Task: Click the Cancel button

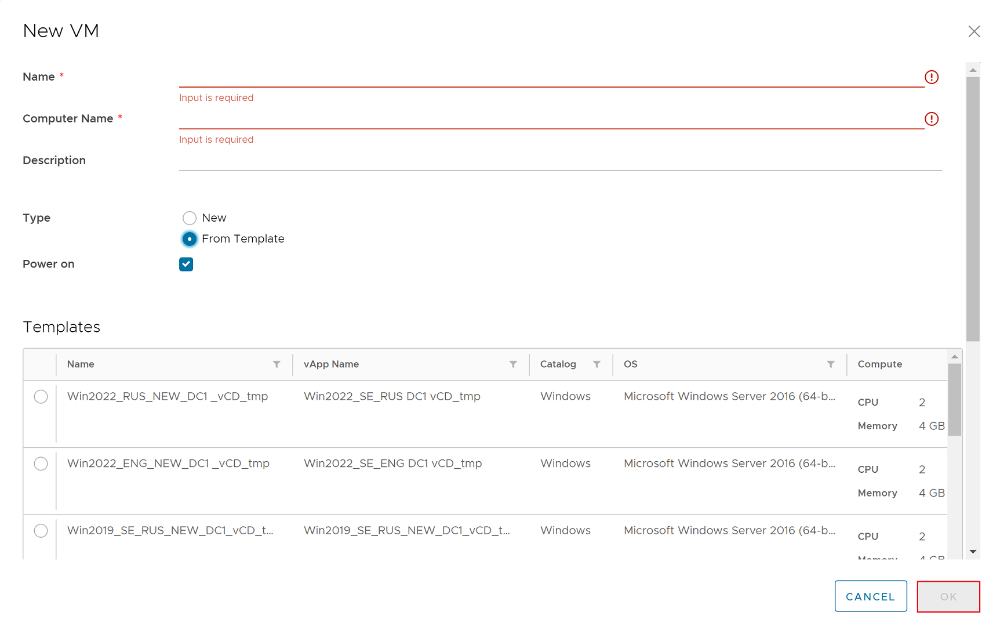Action: (871, 596)
